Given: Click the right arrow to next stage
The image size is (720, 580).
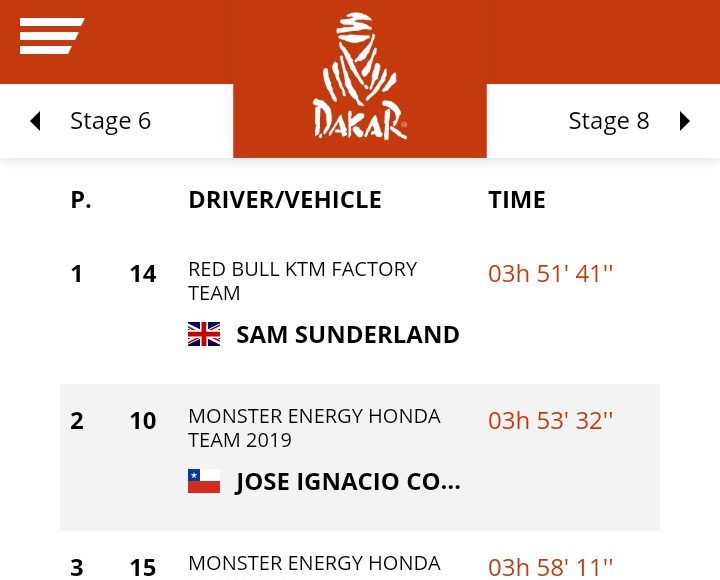Looking at the screenshot, I should (684, 121).
